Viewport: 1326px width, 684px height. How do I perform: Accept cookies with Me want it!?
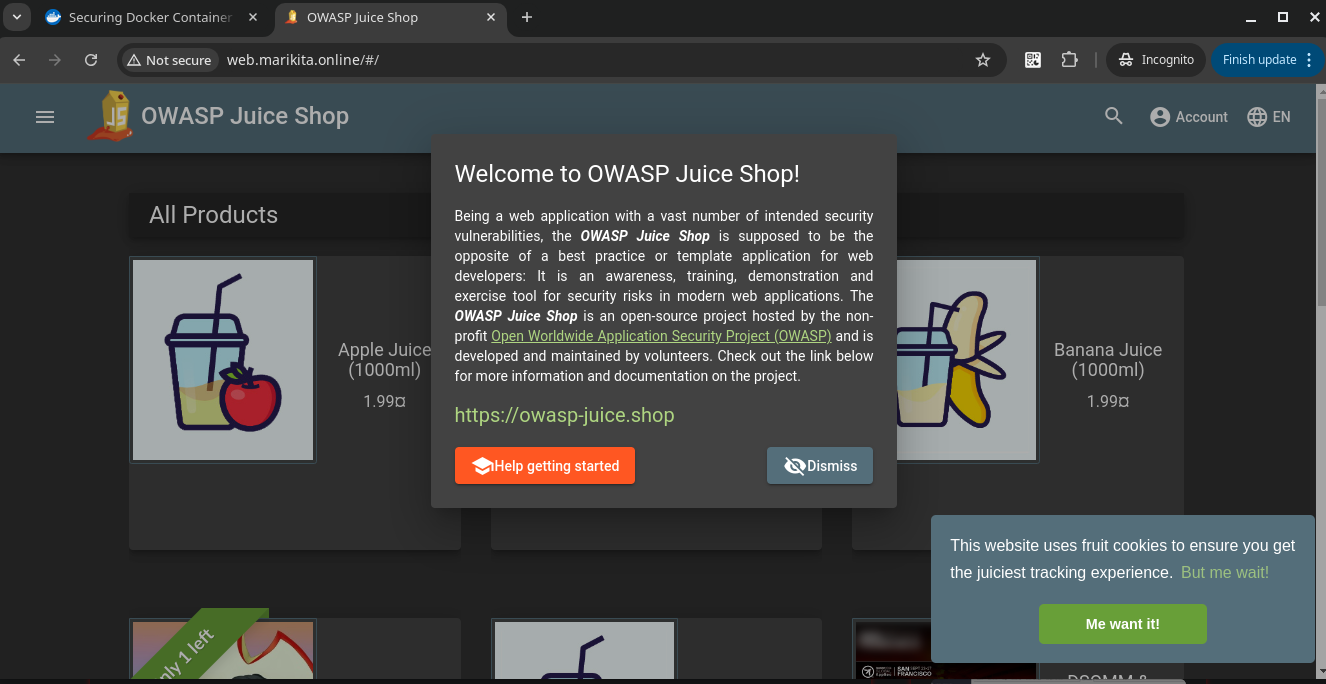(1122, 624)
